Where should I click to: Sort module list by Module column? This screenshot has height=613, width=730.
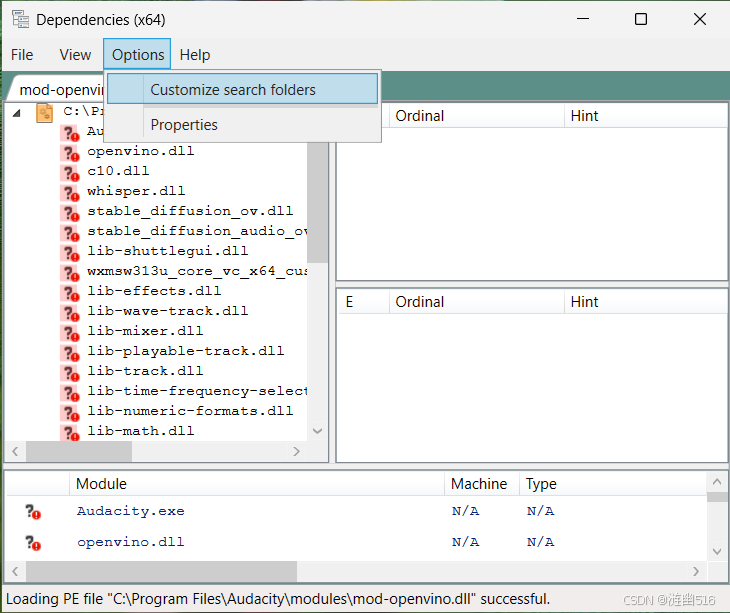pyautogui.click(x=257, y=484)
